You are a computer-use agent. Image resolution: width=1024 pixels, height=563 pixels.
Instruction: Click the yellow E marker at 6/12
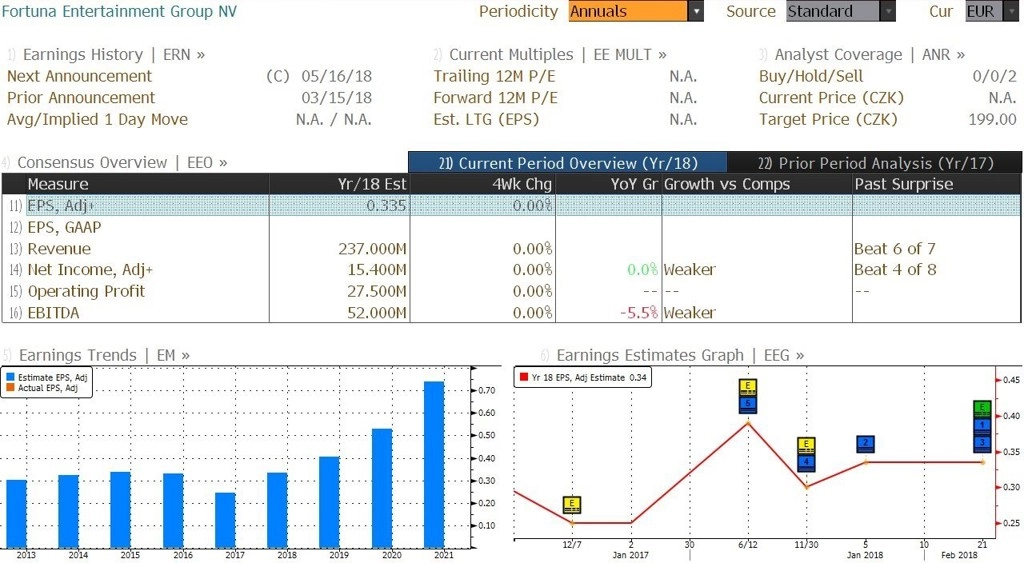point(748,387)
